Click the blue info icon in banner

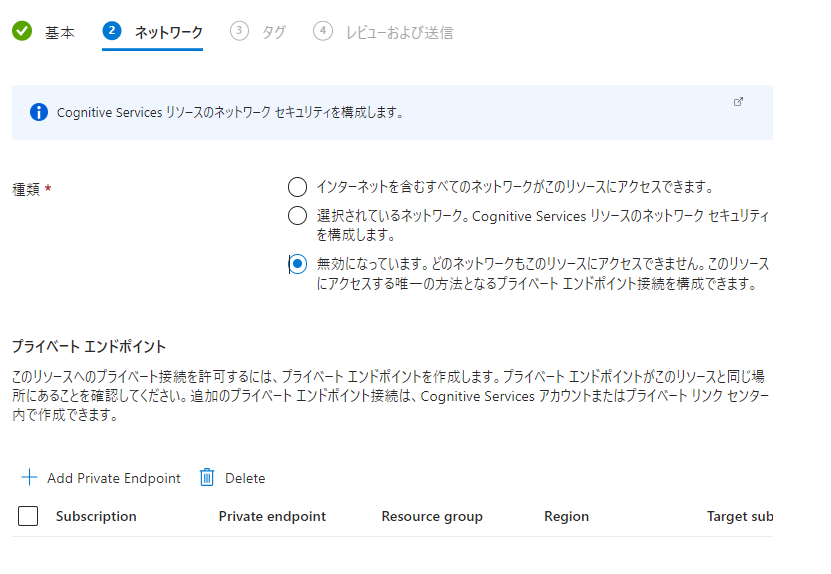(39, 112)
